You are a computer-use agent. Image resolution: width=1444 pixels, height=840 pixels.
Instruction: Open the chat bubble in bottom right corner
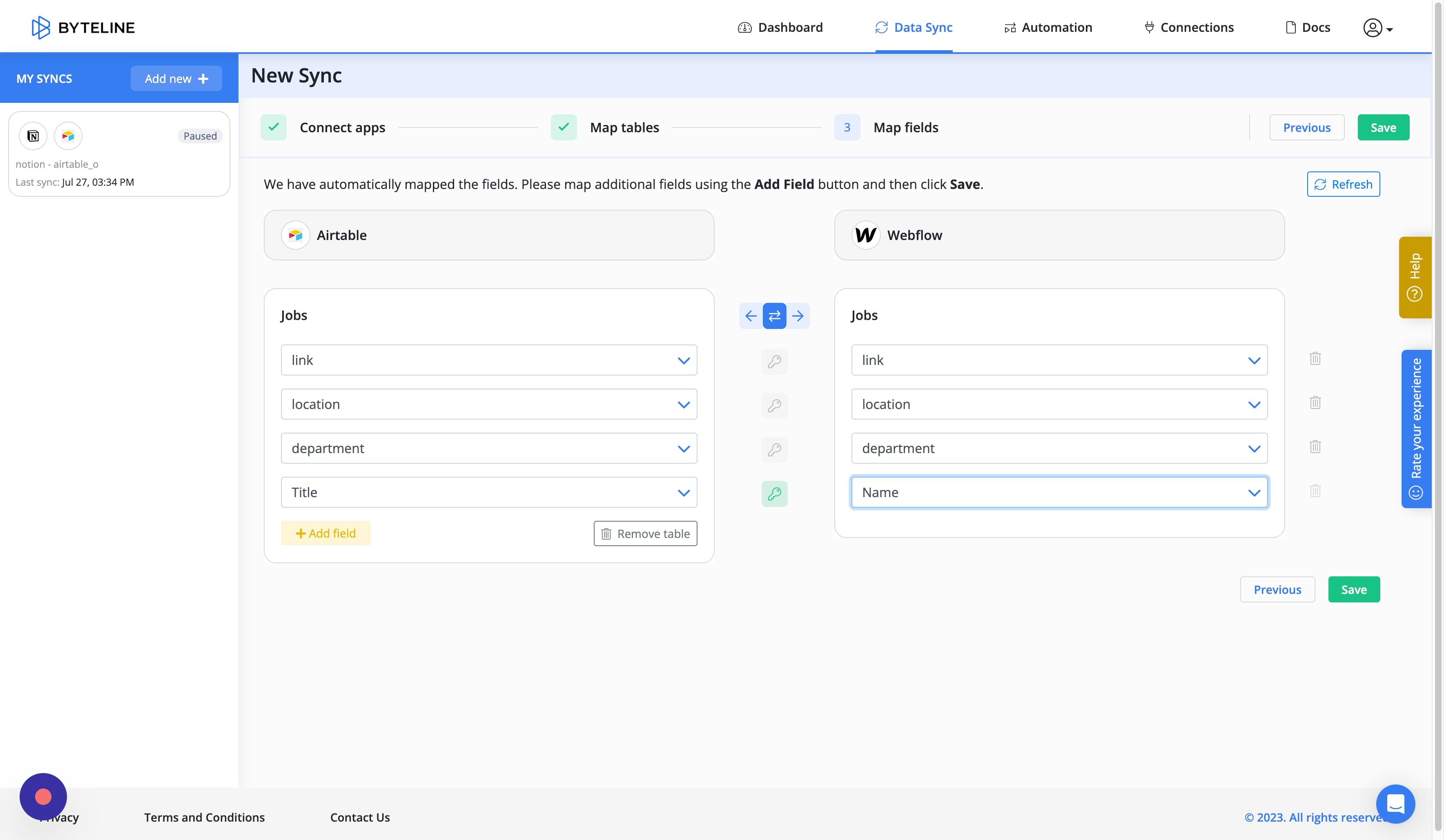pyautogui.click(x=1395, y=804)
